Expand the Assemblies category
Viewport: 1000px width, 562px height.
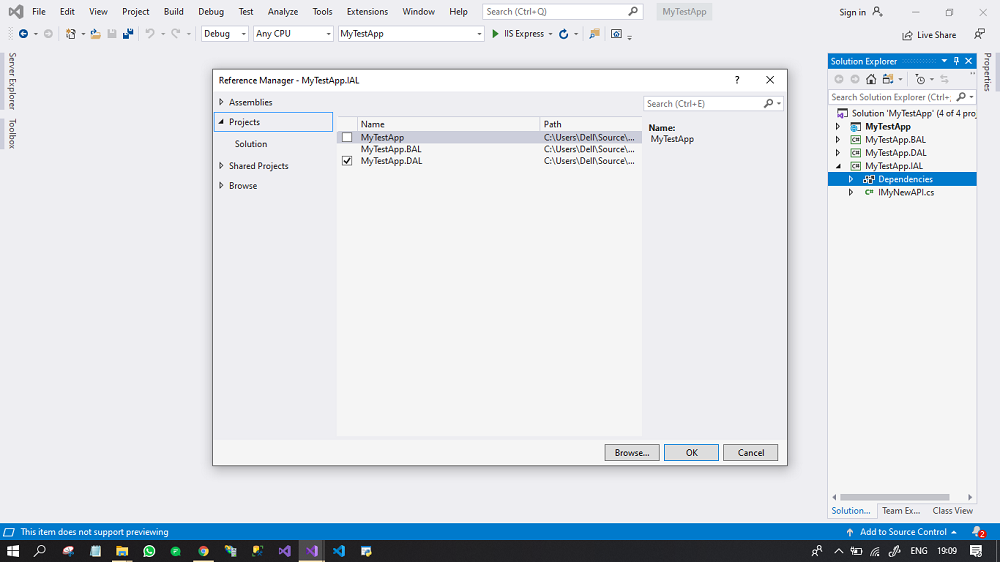221,102
